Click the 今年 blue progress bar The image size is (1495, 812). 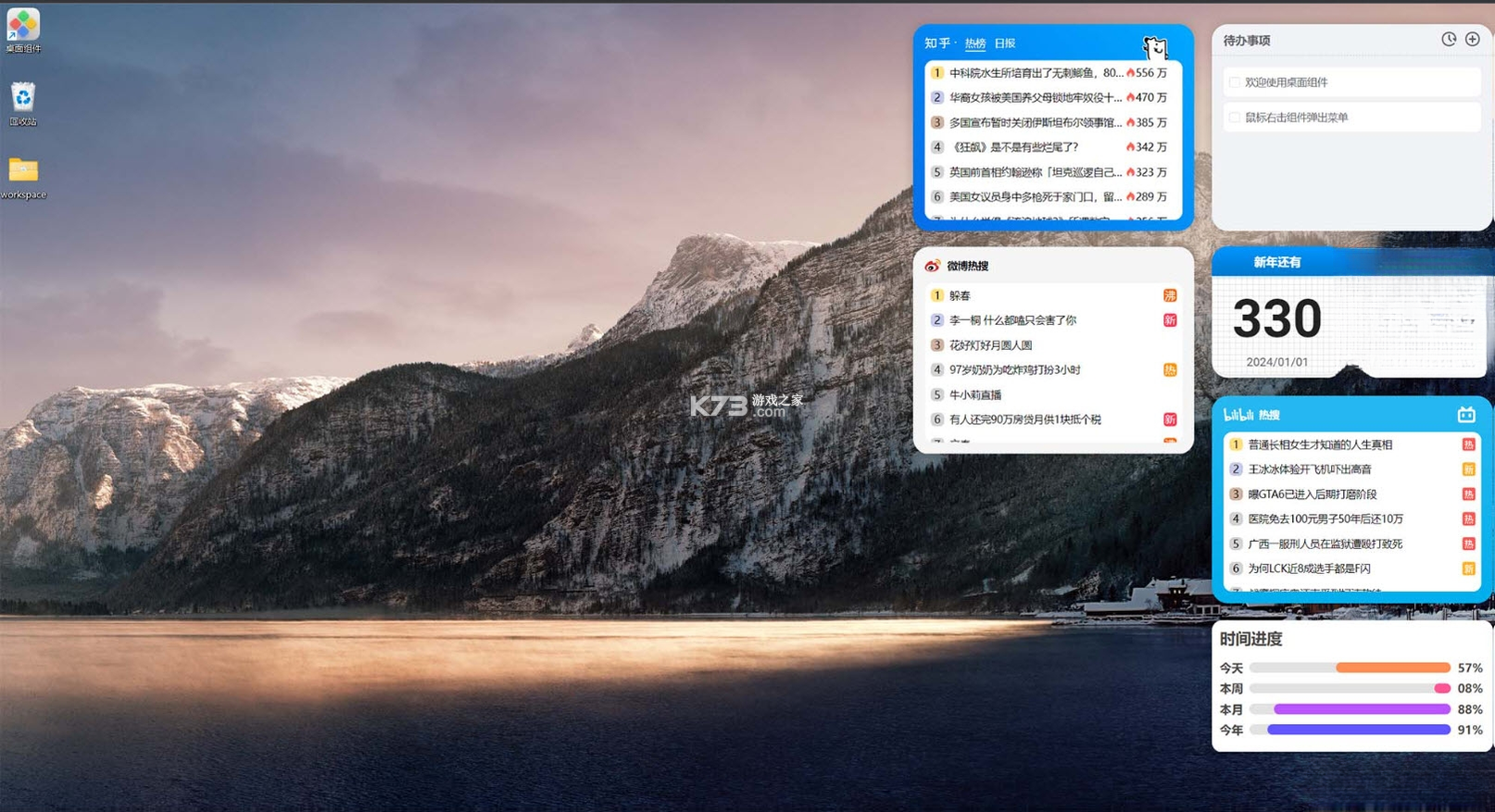1359,730
